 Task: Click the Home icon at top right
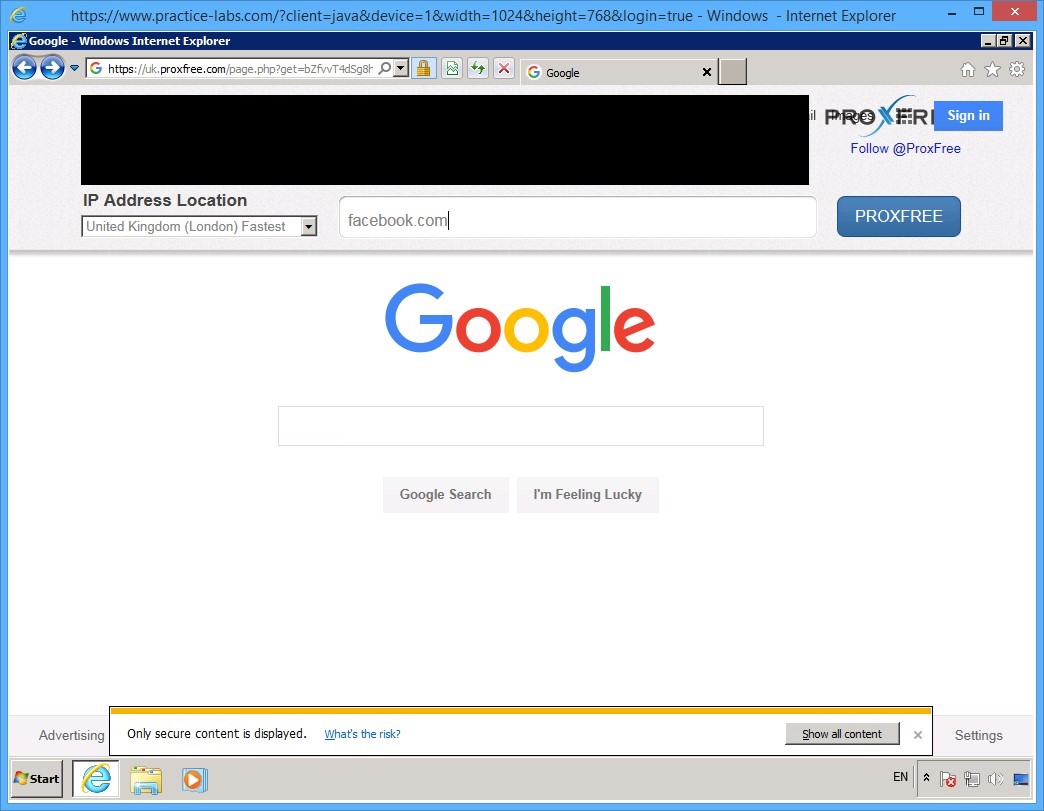click(967, 69)
